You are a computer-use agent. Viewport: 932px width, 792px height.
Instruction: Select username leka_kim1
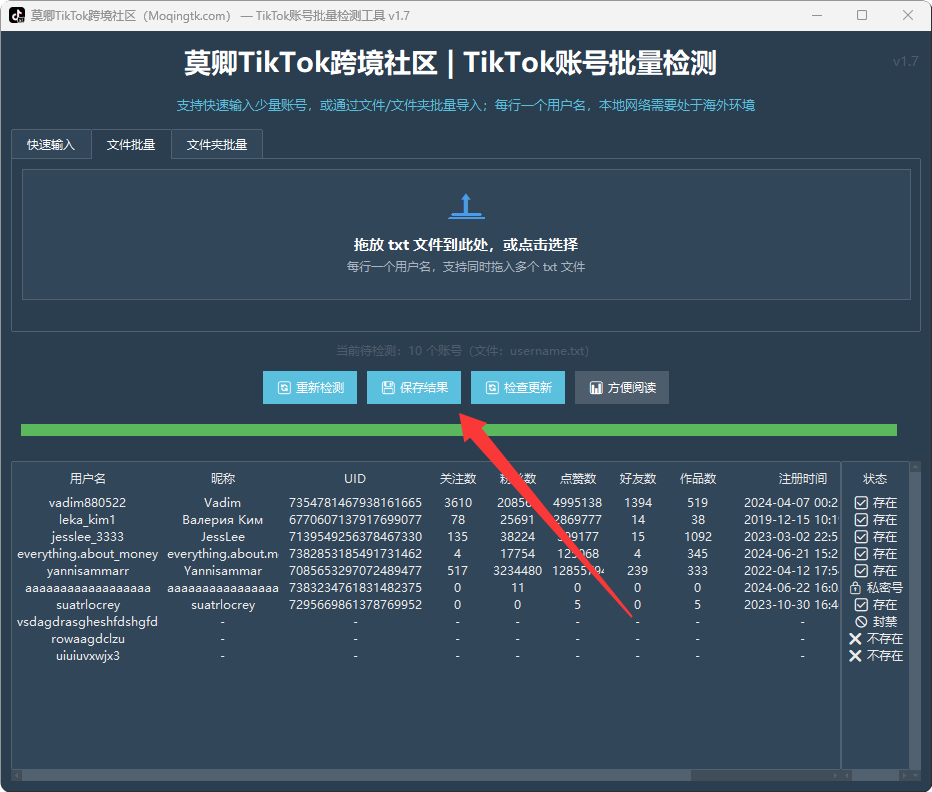[x=87, y=520]
